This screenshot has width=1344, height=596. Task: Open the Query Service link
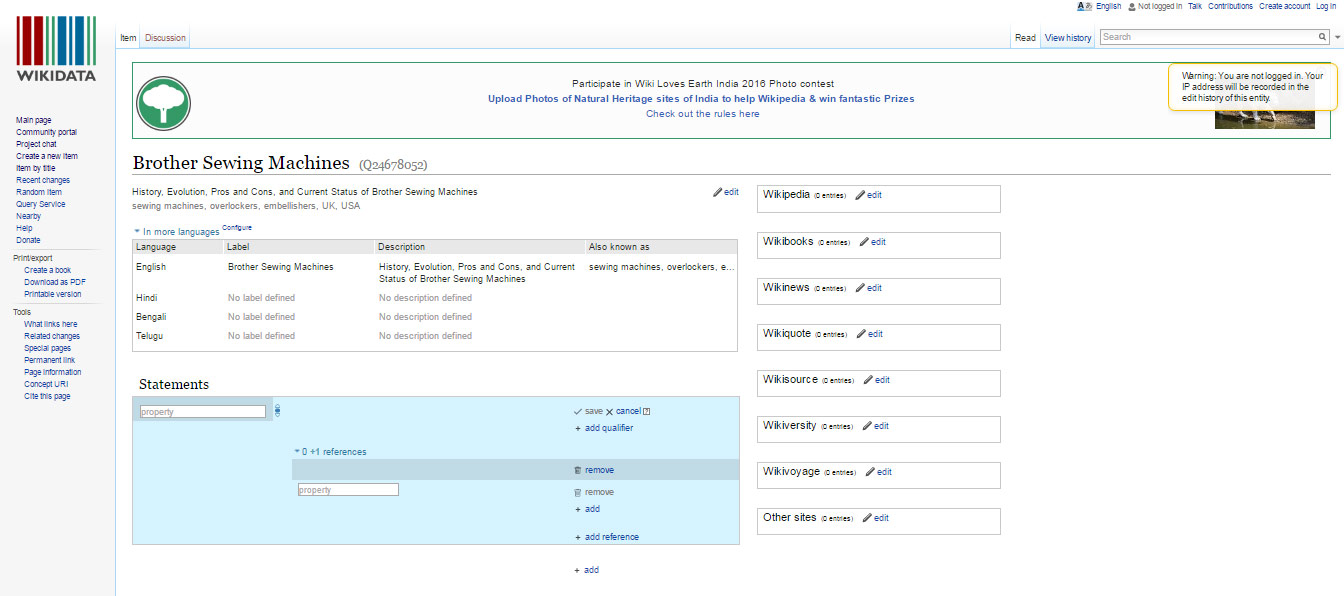[40, 204]
